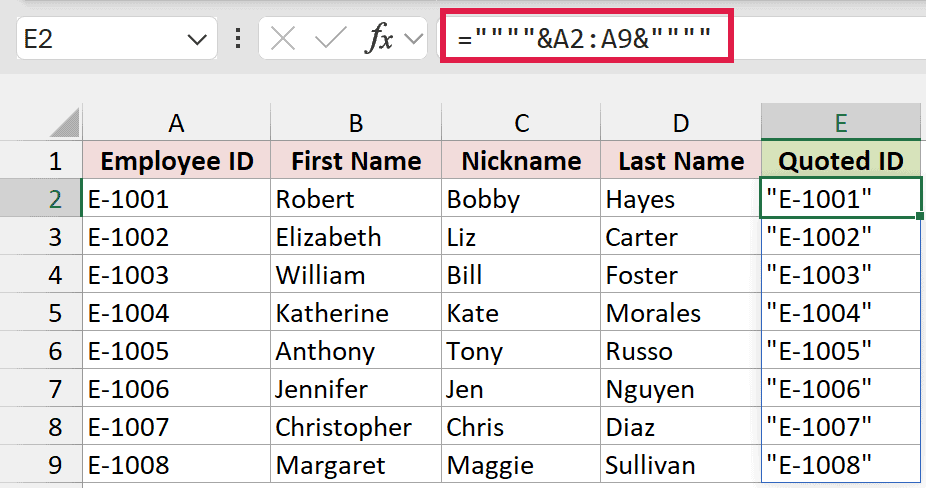Select the quoted cell "E-1006" in column E
926x488 pixels.
pyautogui.click(x=841, y=388)
